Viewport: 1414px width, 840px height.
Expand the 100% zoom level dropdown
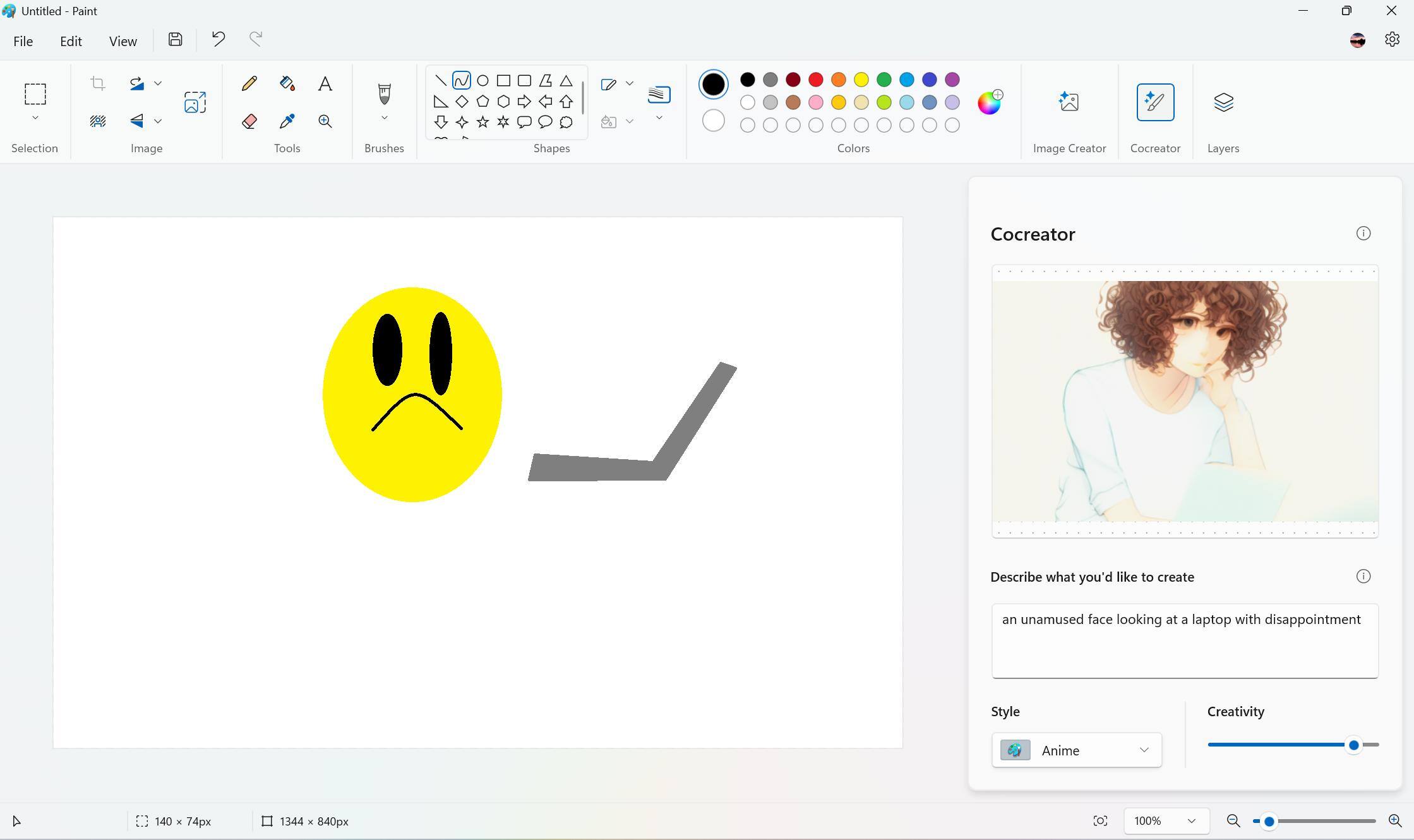coord(1191,821)
